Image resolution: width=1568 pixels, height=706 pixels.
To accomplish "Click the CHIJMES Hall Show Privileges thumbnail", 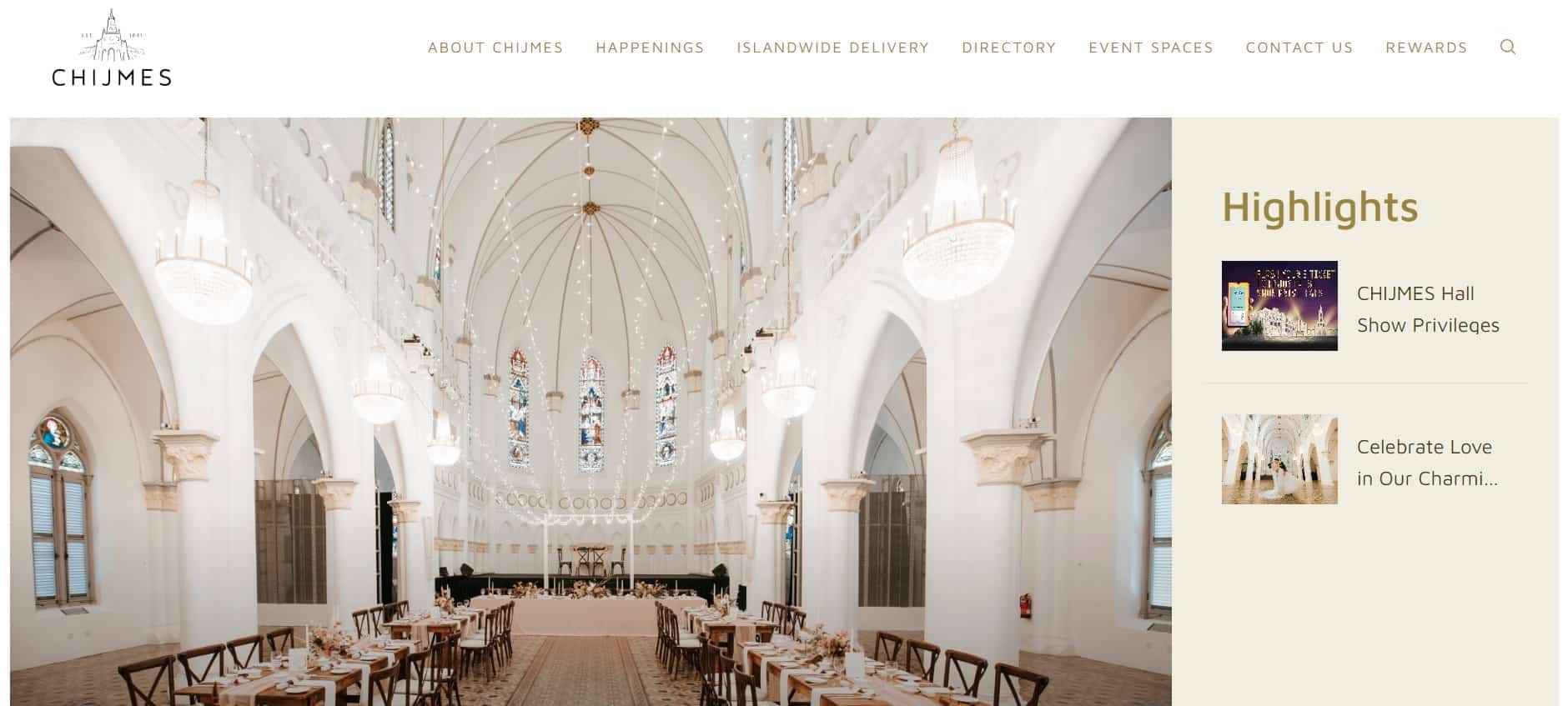I will tap(1279, 306).
